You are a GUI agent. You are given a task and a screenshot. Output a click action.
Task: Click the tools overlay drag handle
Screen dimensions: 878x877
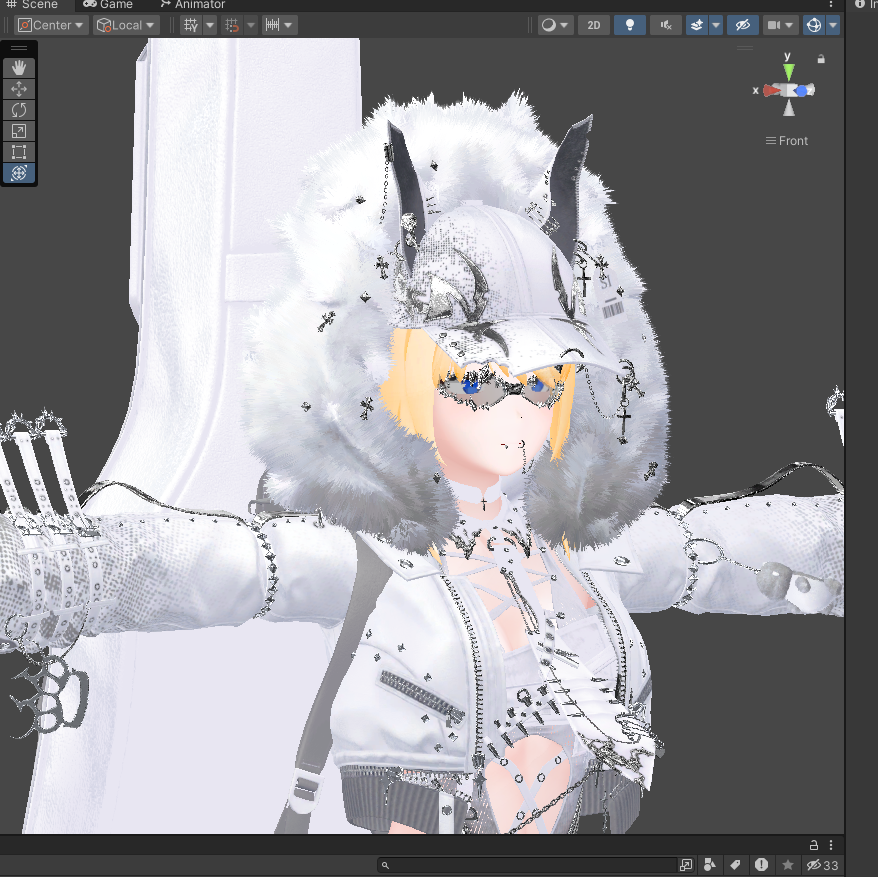[x=18, y=49]
